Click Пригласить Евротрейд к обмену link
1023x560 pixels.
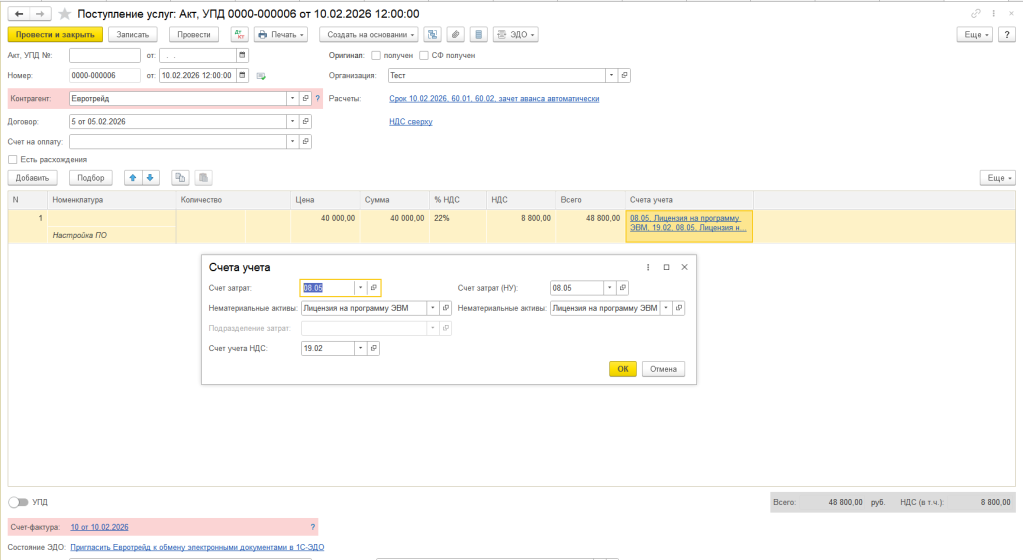(197, 548)
